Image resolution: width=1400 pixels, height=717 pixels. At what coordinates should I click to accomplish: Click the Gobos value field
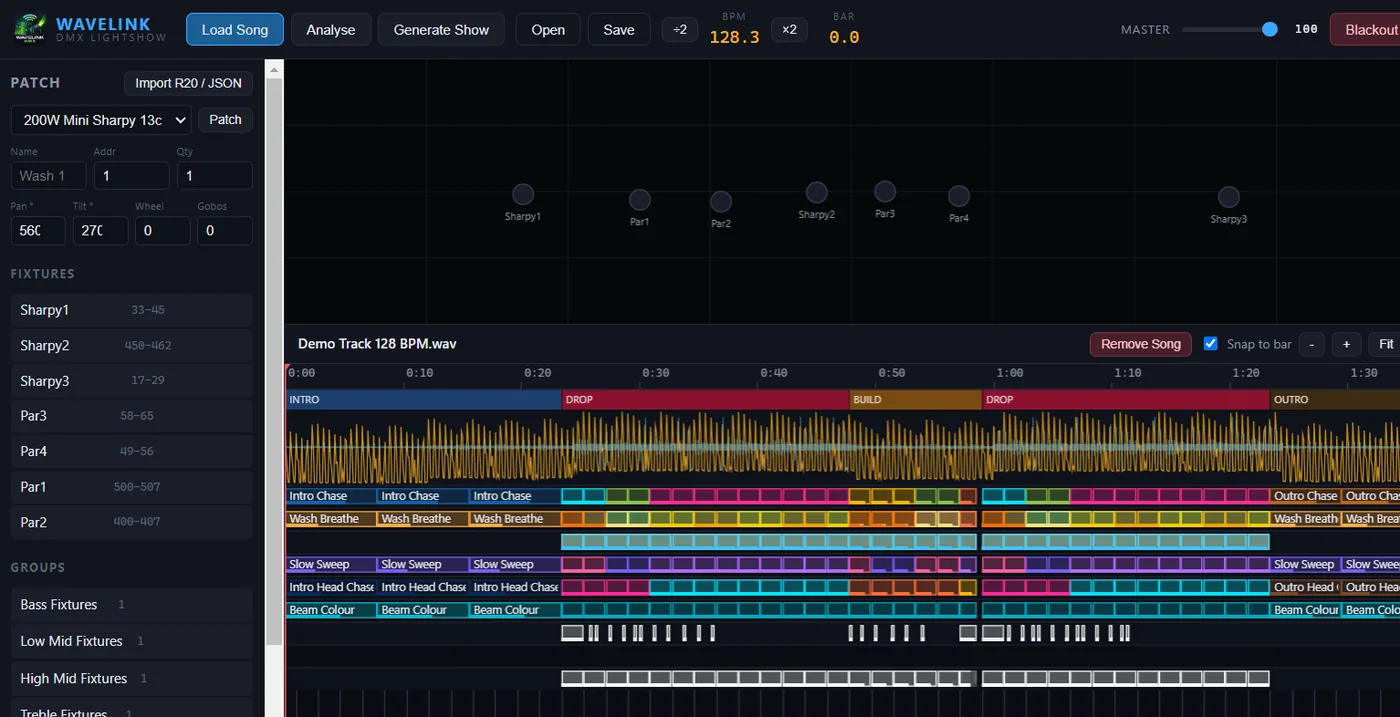click(225, 231)
